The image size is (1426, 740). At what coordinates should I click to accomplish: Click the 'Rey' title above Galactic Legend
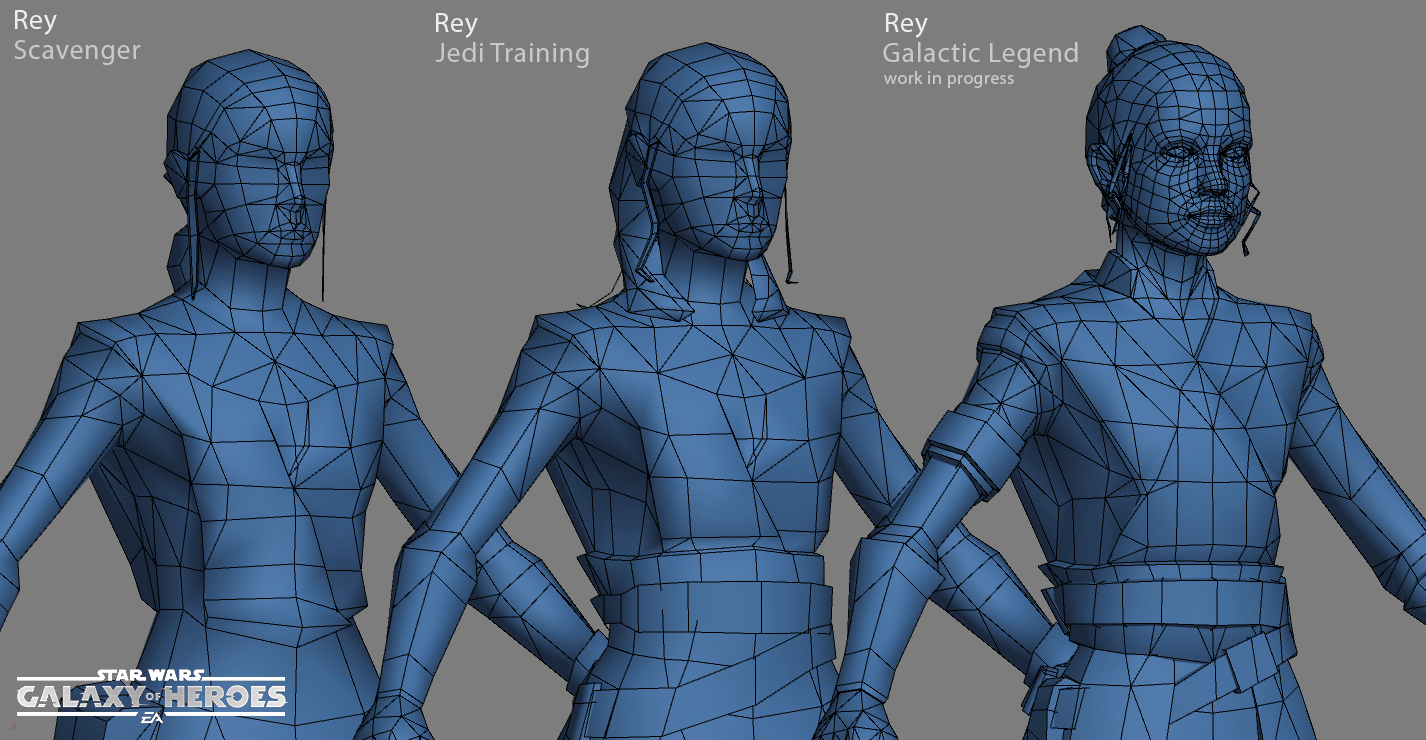[x=905, y=23]
